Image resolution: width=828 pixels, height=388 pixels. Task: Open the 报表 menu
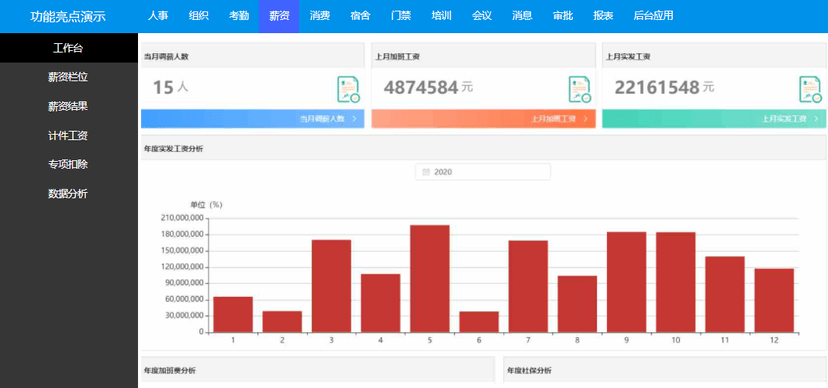pyautogui.click(x=603, y=16)
